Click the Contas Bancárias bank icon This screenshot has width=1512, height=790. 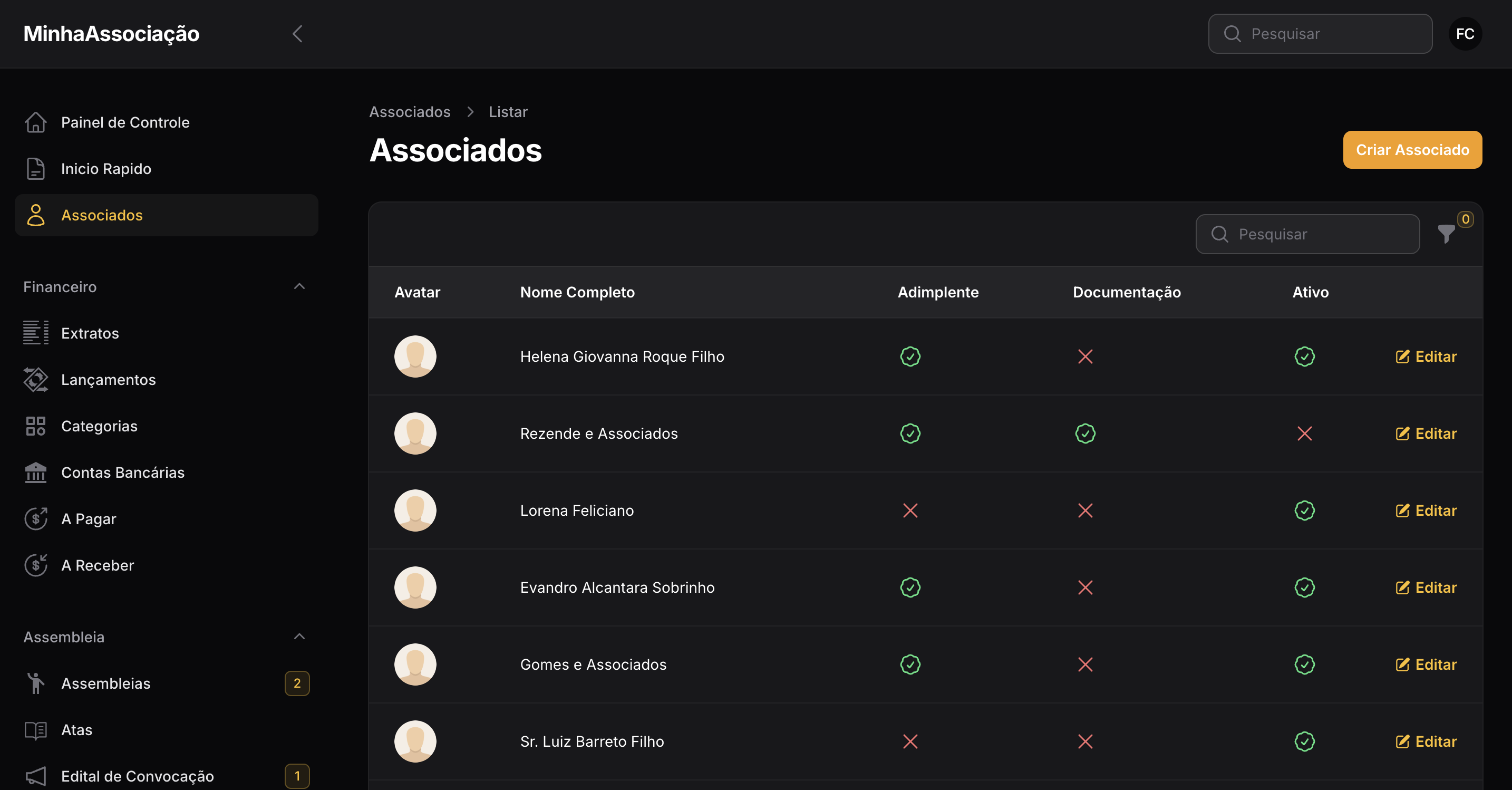tap(36, 472)
